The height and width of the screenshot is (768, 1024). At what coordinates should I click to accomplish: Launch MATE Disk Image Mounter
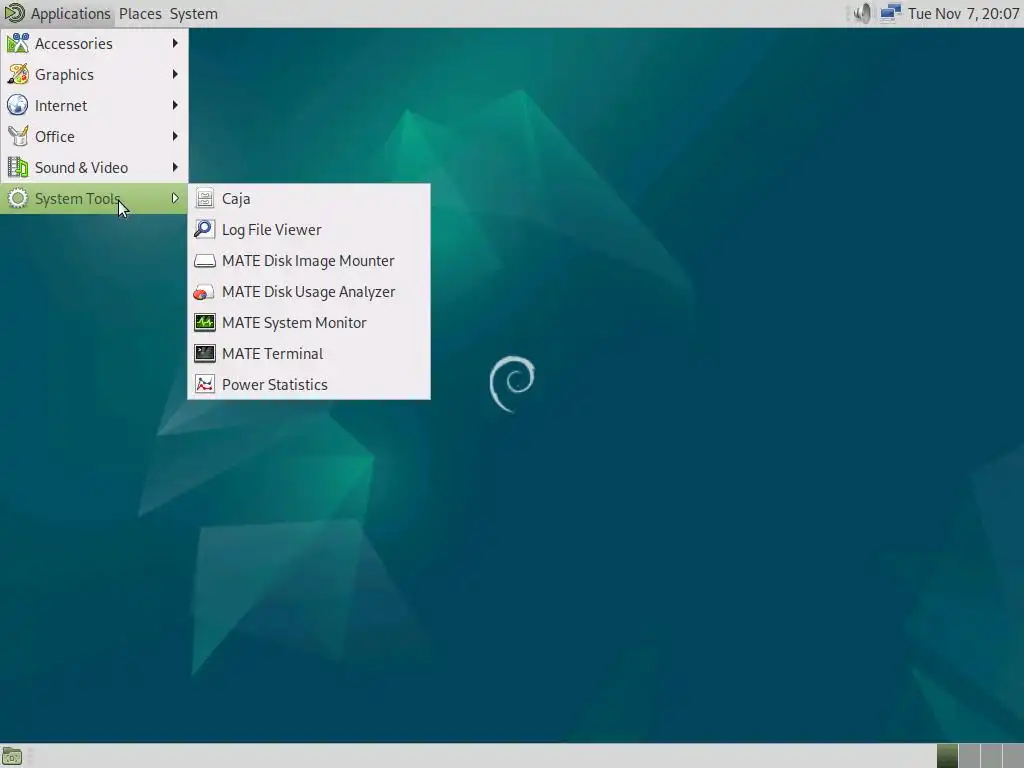click(309, 261)
